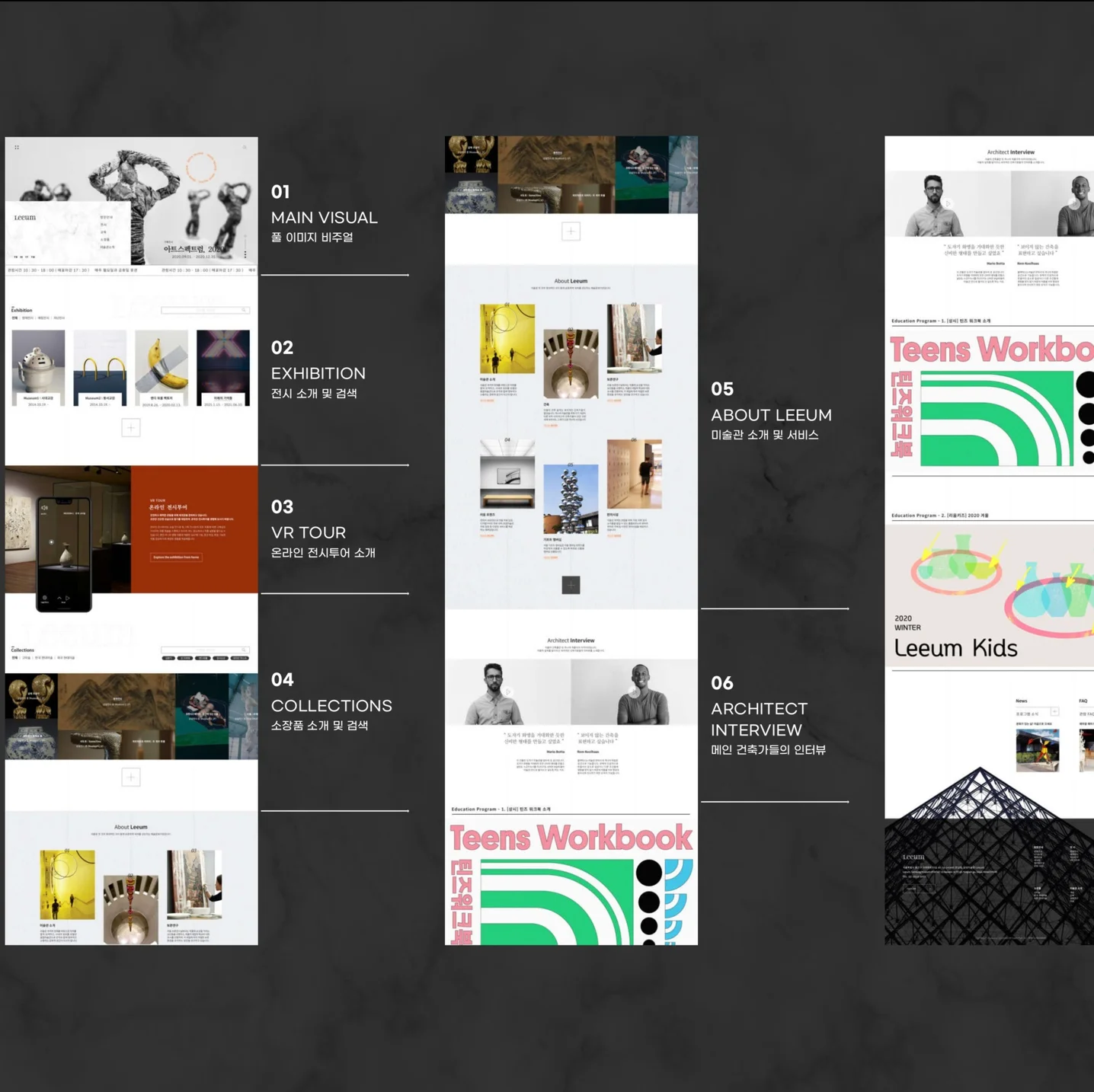This screenshot has width=1094, height=1092.
Task: Open the yellow room About Leeum image 01 in the middle mockup
Action: (507, 339)
